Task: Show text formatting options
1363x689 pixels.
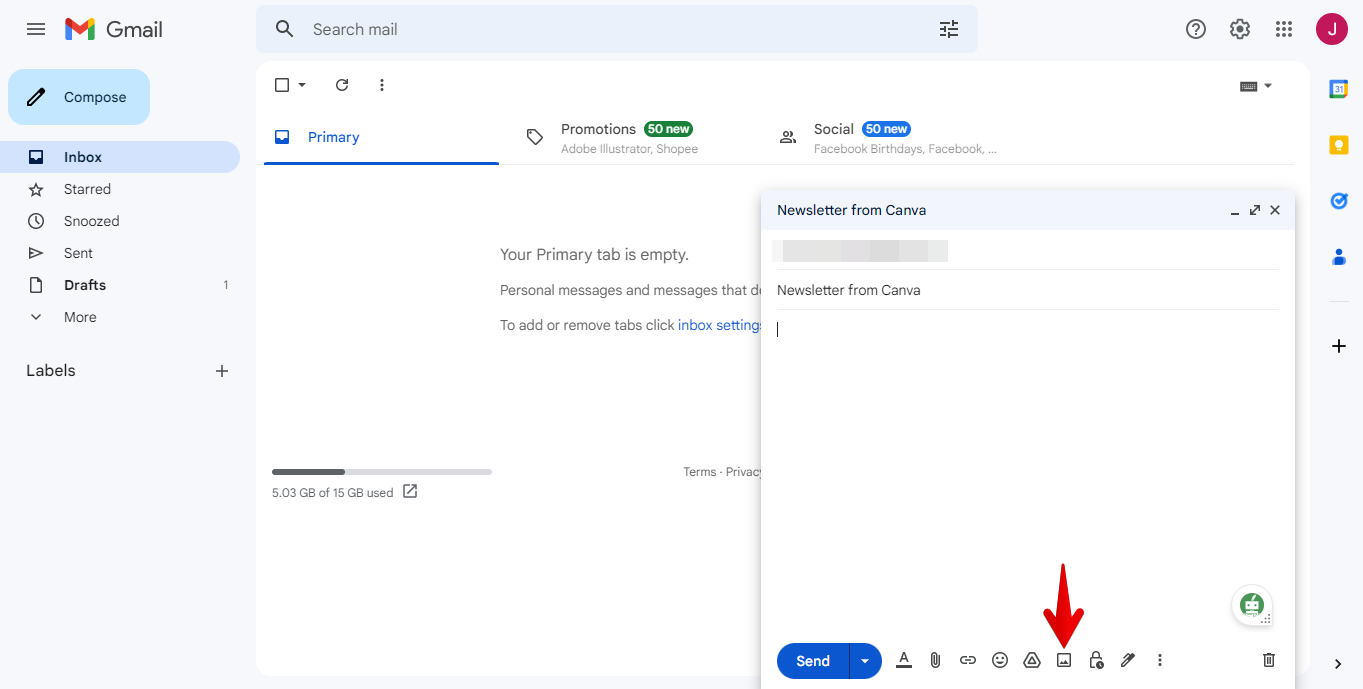Action: [x=904, y=660]
